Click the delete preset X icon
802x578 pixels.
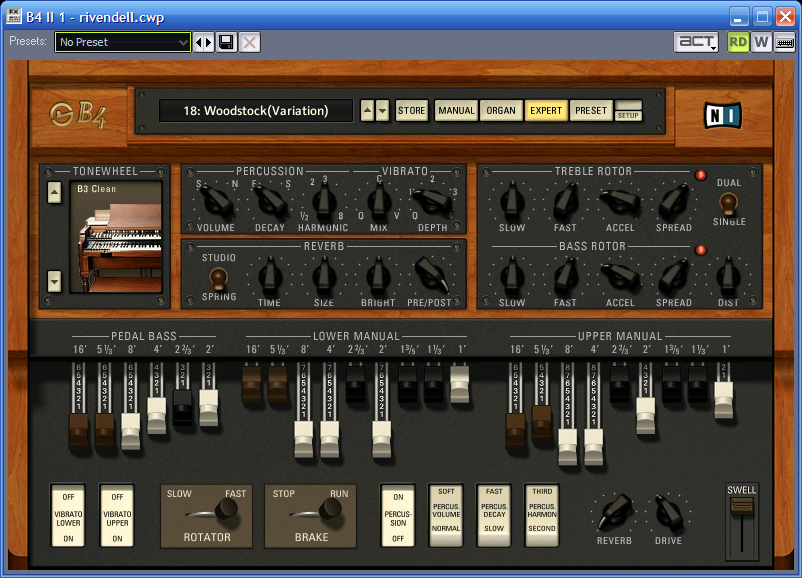250,42
